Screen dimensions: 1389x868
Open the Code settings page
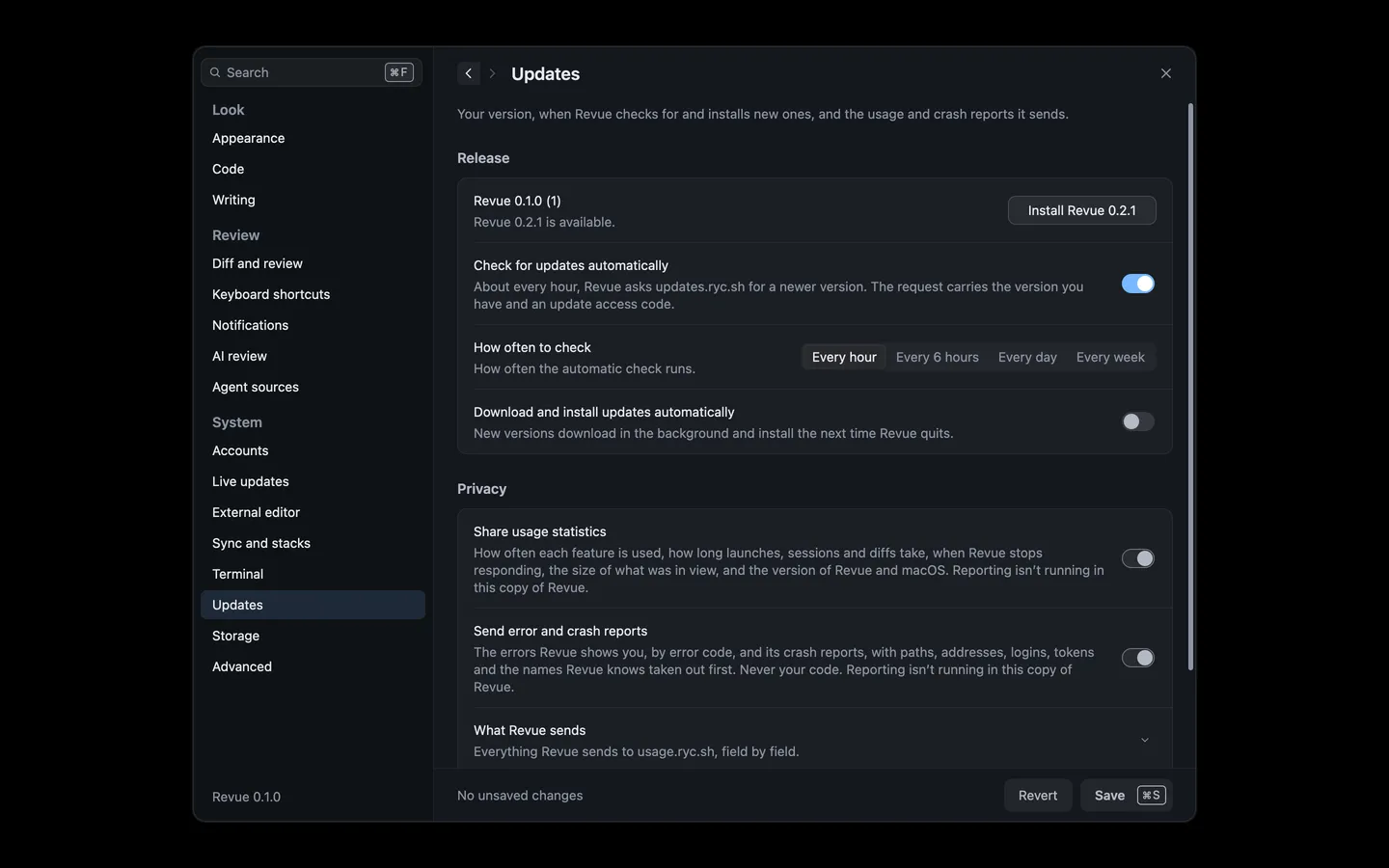(313, 169)
